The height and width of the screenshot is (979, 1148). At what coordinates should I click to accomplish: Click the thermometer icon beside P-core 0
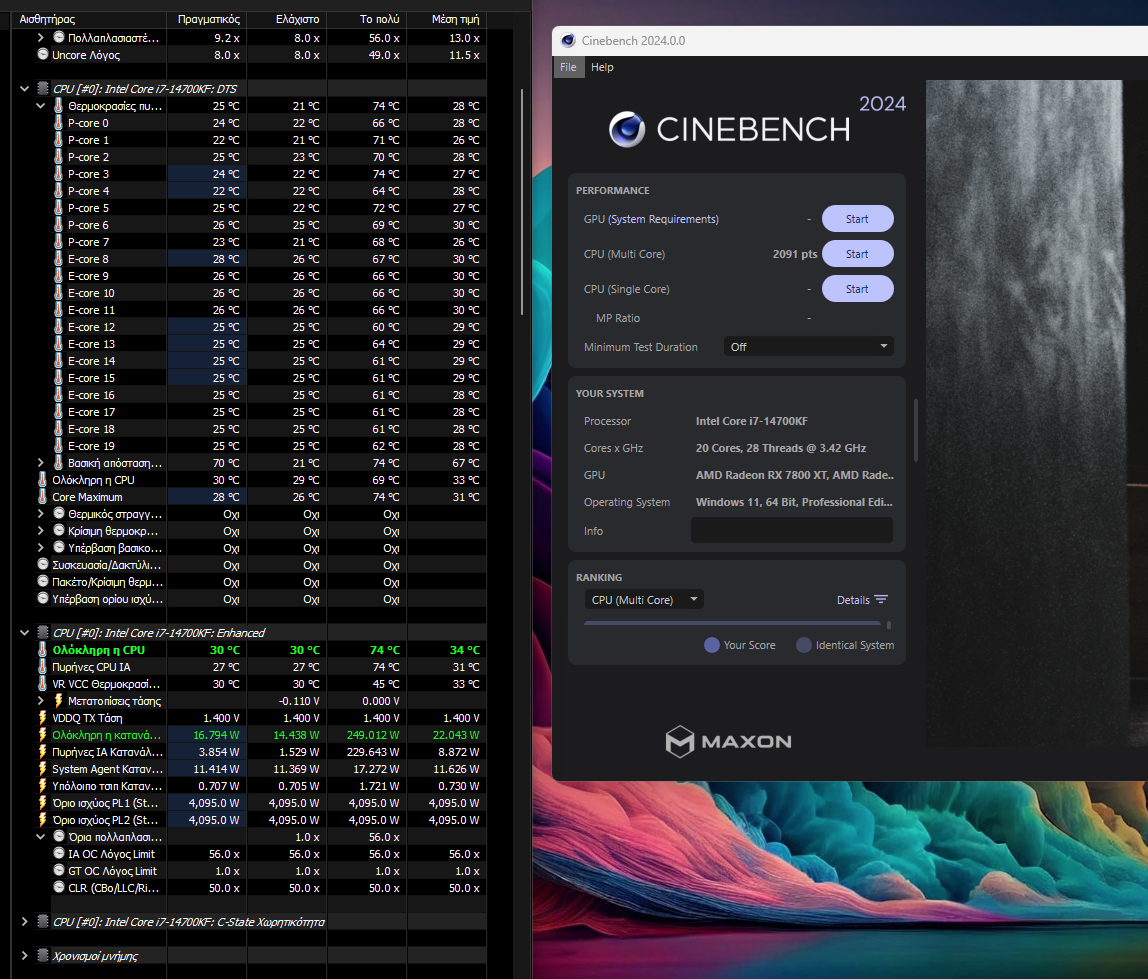(x=59, y=123)
